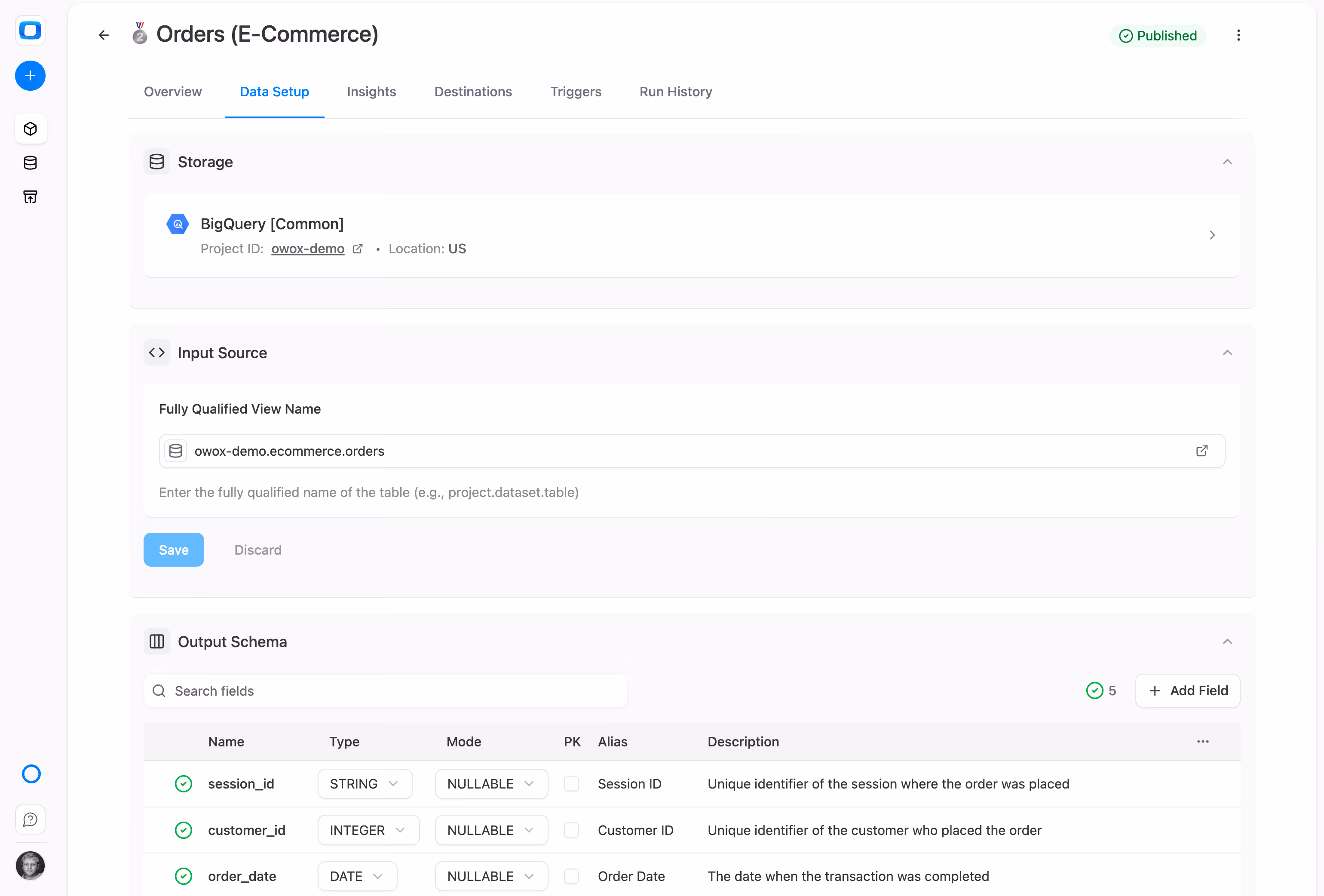Switch to the Insights tab

pos(371,92)
